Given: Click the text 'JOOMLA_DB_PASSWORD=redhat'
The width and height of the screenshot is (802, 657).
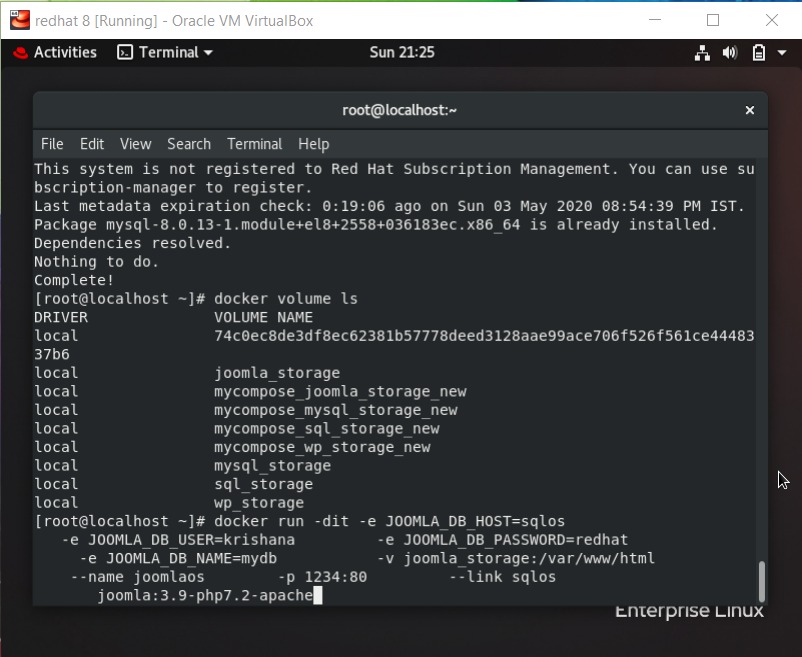Looking at the screenshot, I should coord(516,540).
